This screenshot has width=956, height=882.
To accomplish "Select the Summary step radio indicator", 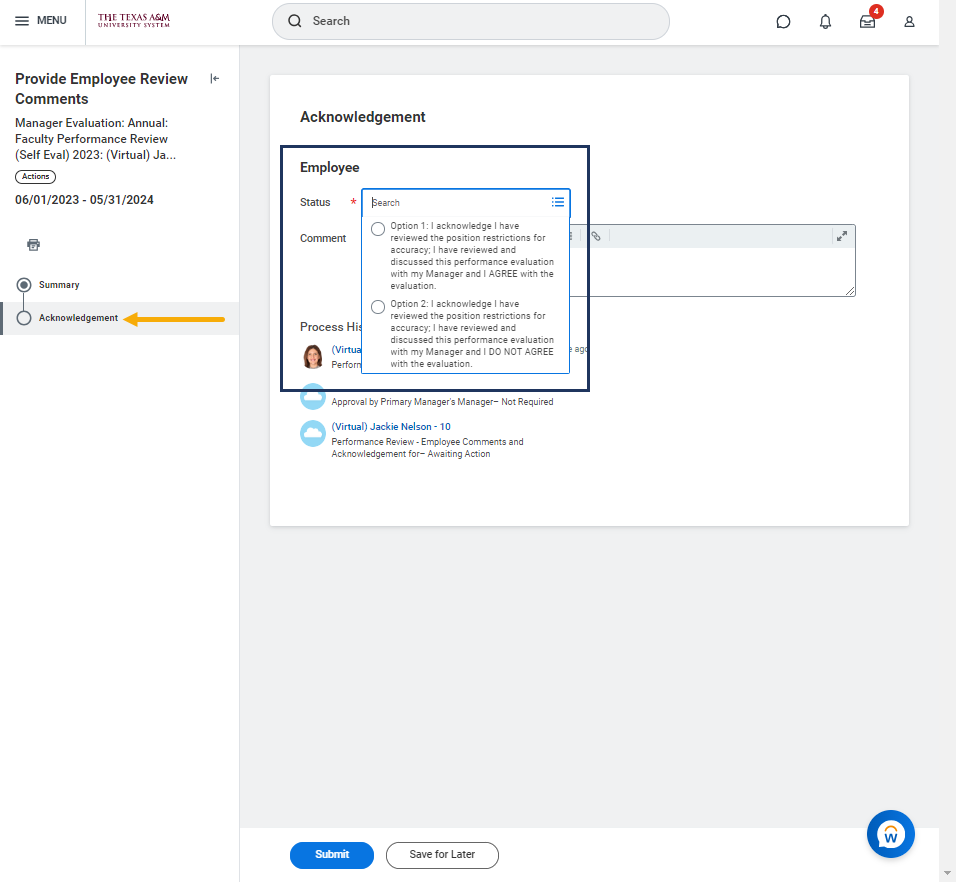I will pyautogui.click(x=24, y=285).
